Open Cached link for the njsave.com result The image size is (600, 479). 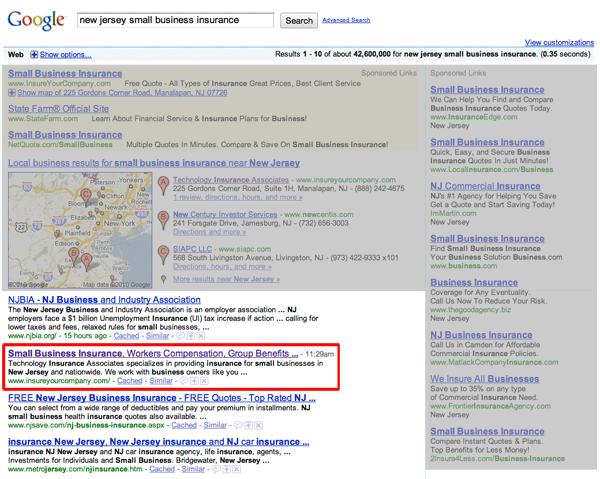pos(184,425)
